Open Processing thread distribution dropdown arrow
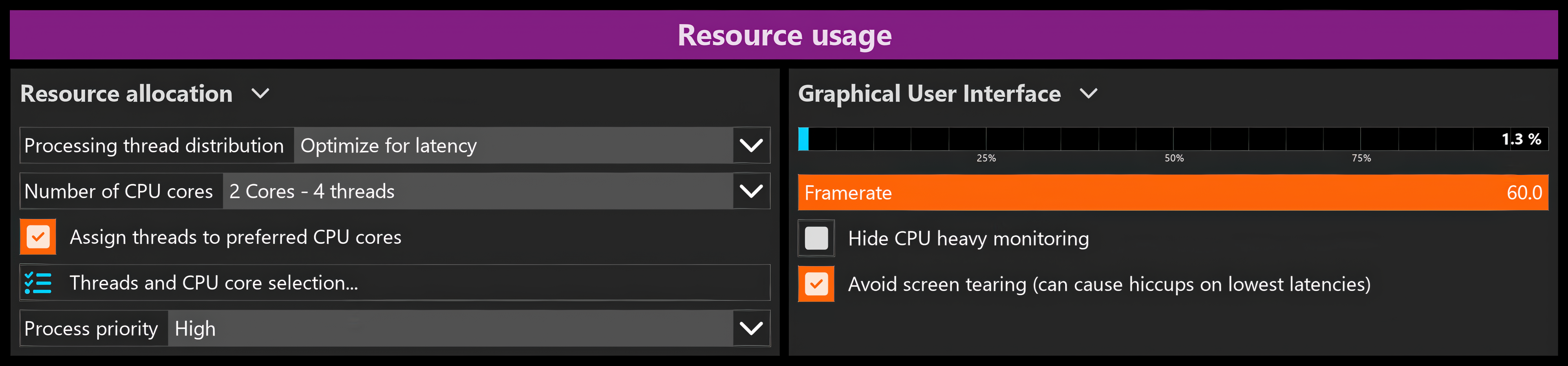The width and height of the screenshot is (1568, 366). click(750, 146)
